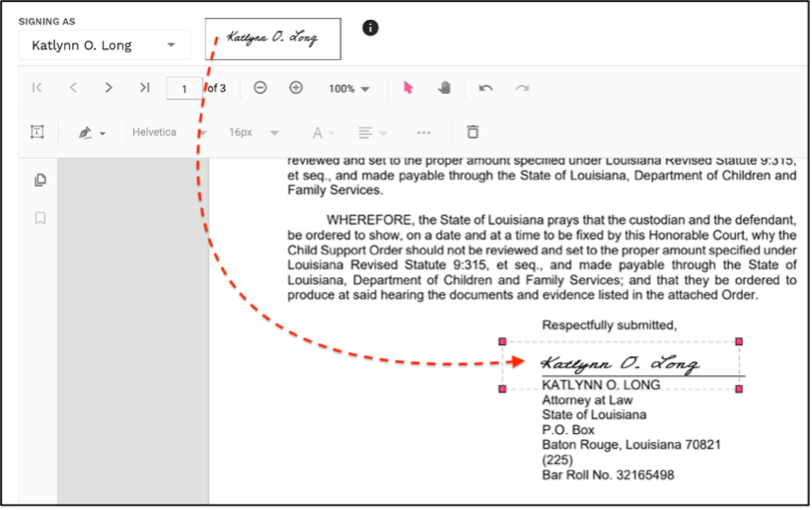Viewport: 812px width, 510px height.
Task: Click the 'State of Louisiana' address line
Action: click(594, 415)
